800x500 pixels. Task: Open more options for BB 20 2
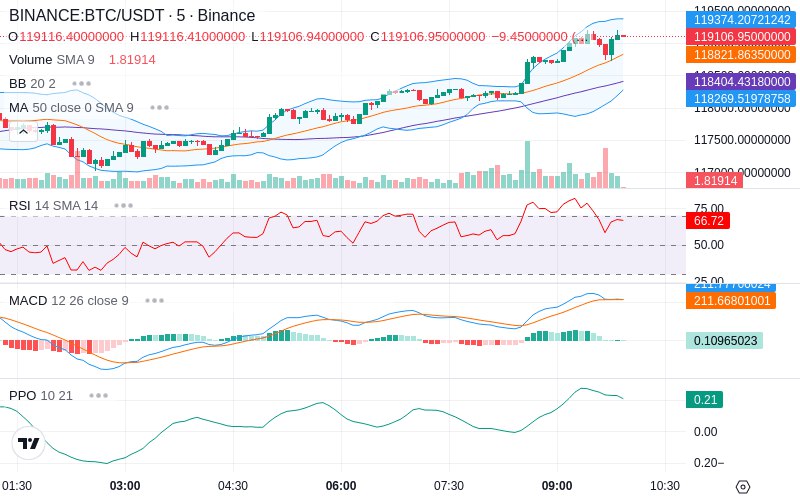[x=82, y=83]
